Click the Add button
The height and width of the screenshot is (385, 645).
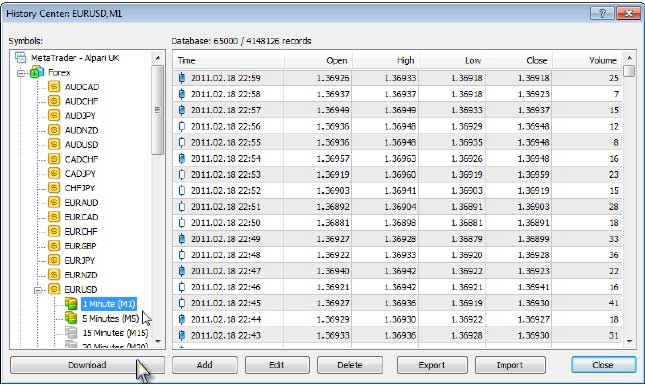pyautogui.click(x=205, y=365)
